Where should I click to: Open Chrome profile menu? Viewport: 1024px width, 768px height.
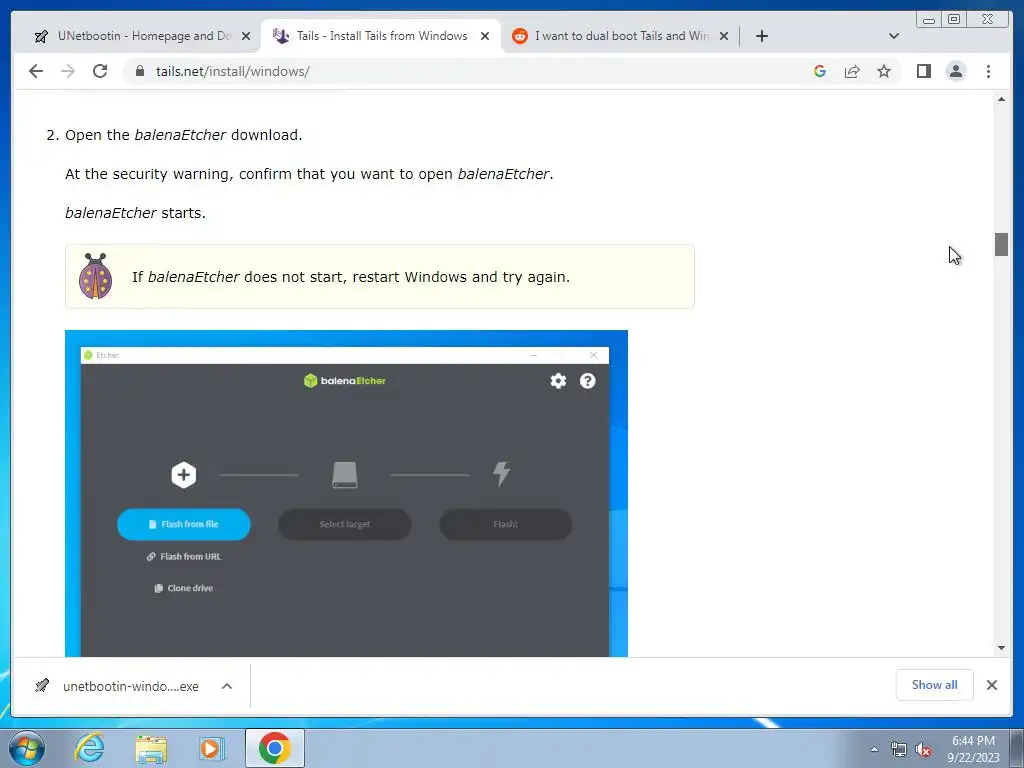pyautogui.click(x=955, y=71)
